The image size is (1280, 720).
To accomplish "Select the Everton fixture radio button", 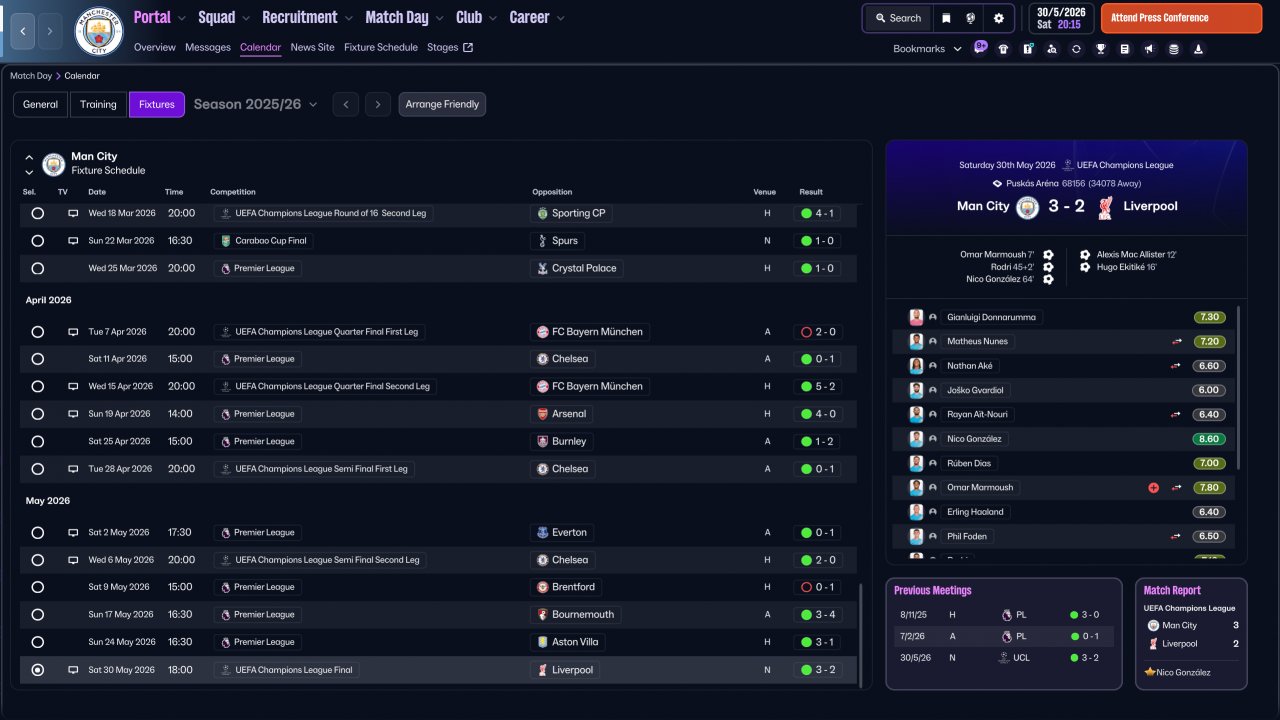I will [38, 533].
